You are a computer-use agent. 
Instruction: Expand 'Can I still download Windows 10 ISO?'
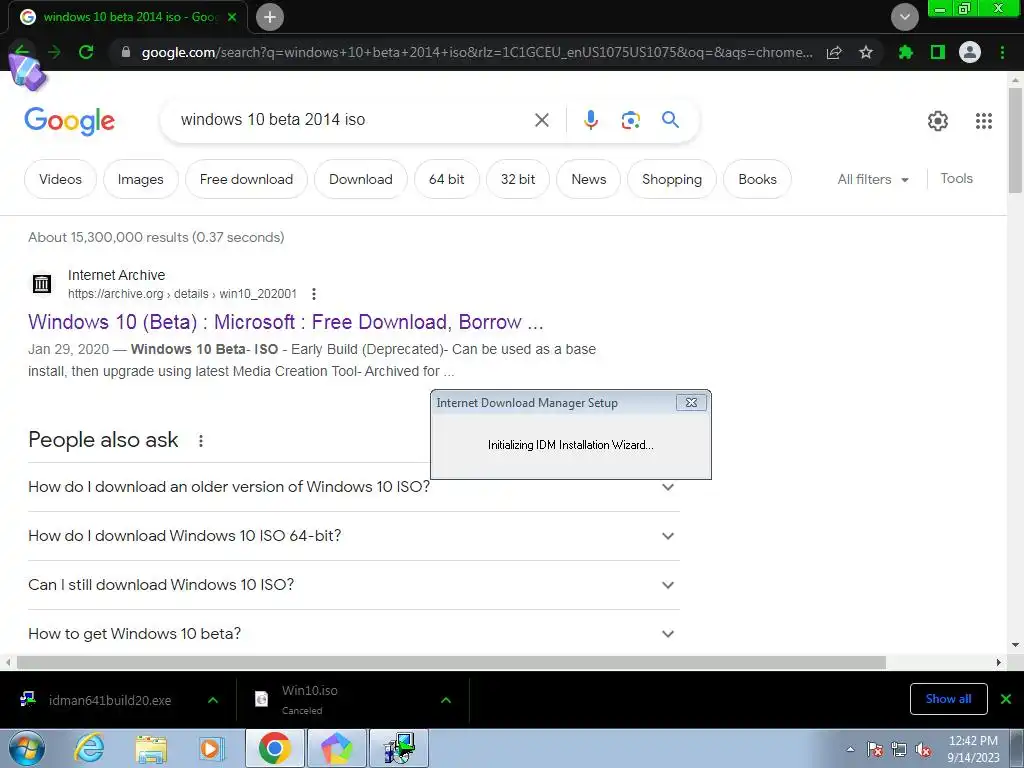pos(353,585)
